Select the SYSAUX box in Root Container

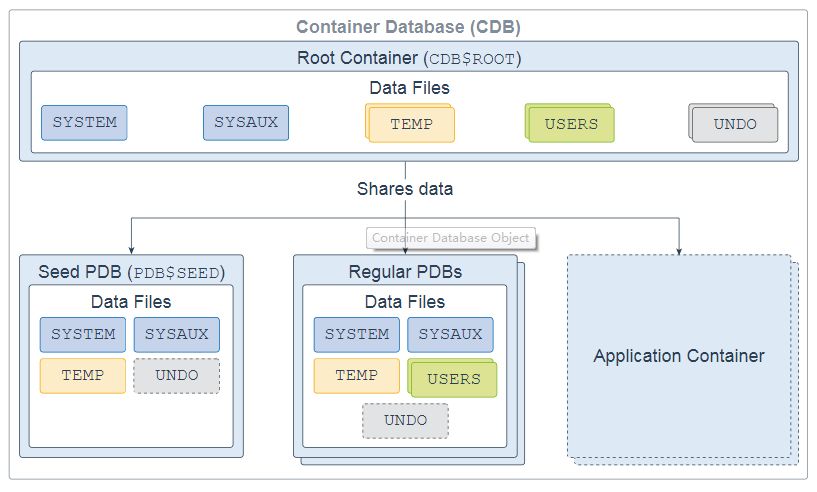pyautogui.click(x=246, y=123)
